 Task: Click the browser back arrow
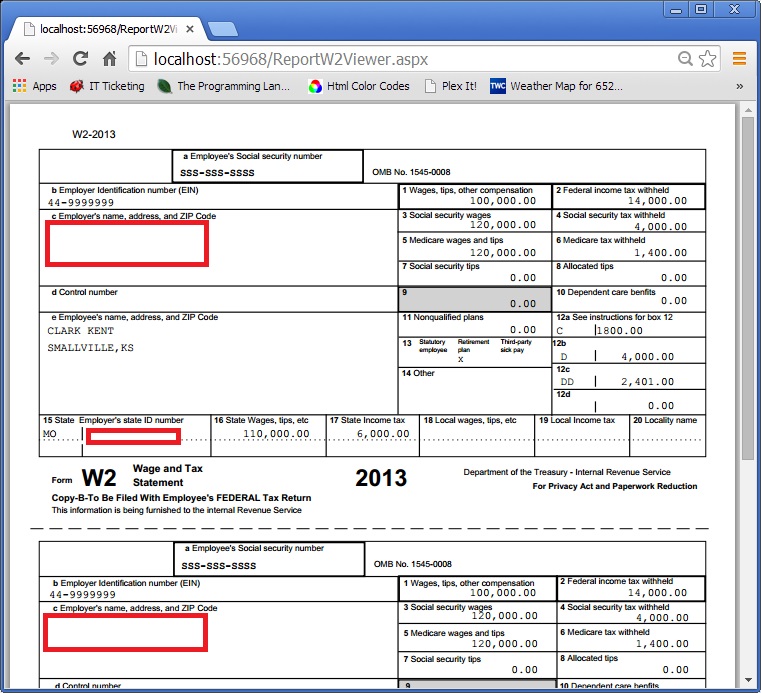(x=21, y=59)
